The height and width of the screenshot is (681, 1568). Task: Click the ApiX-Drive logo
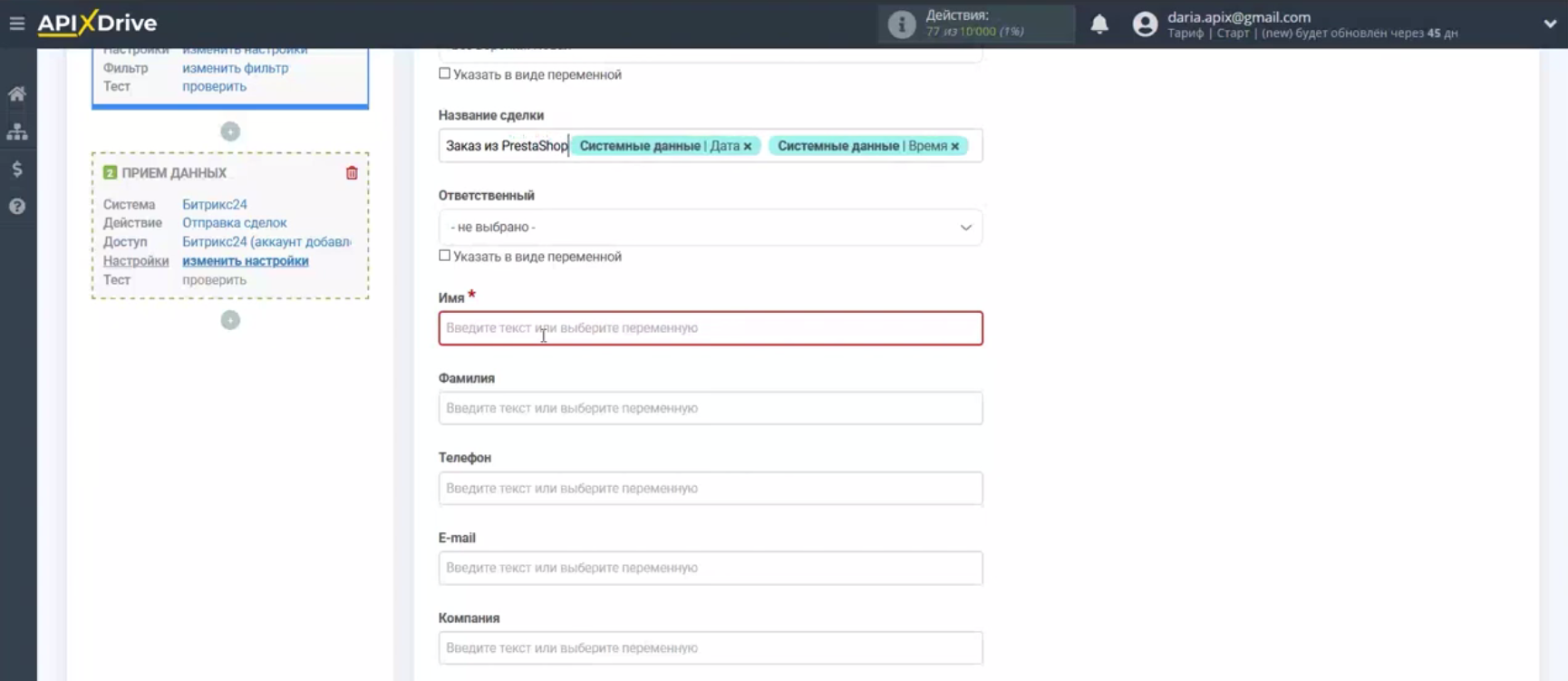(x=97, y=23)
